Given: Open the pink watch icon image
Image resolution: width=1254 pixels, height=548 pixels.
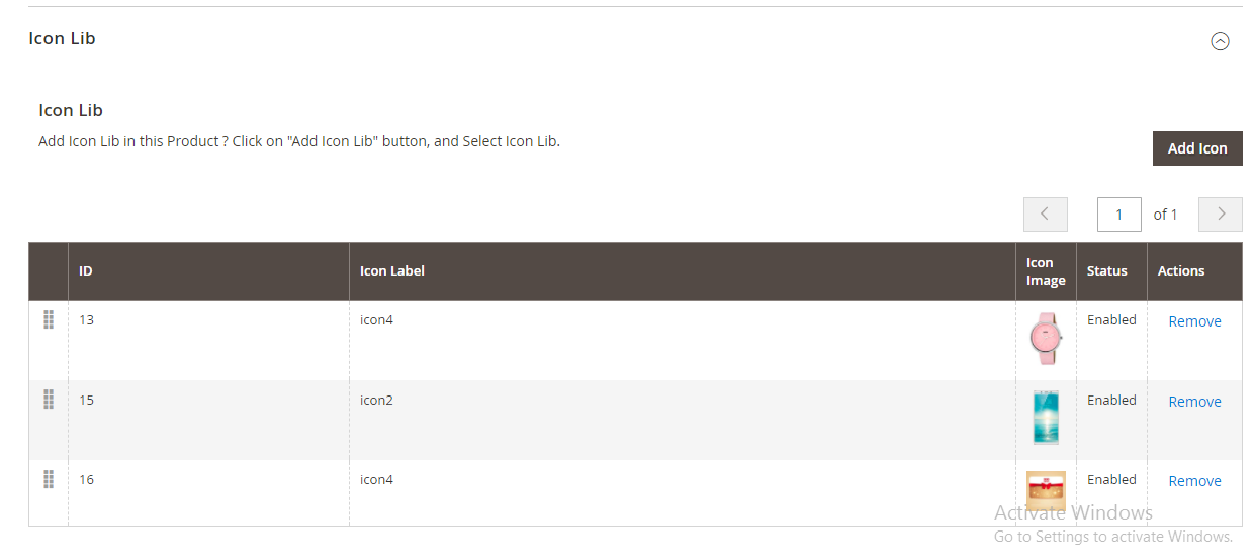Looking at the screenshot, I should (x=1046, y=338).
